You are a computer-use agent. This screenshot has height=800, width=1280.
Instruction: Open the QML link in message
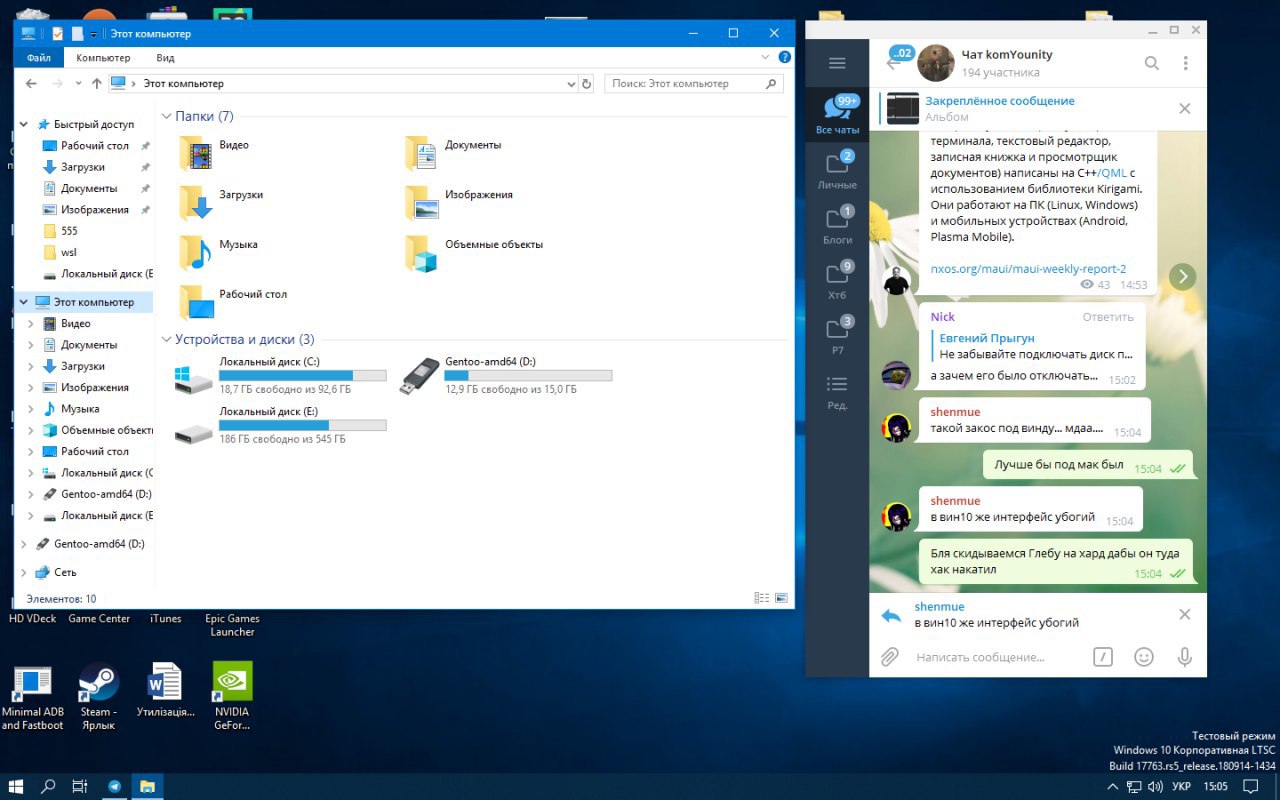tap(1112, 173)
